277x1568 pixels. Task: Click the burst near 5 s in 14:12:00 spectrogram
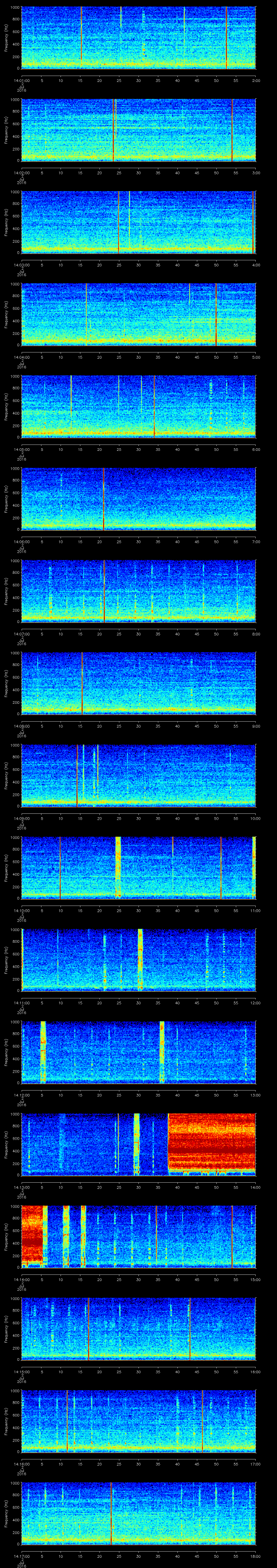click(43, 1052)
